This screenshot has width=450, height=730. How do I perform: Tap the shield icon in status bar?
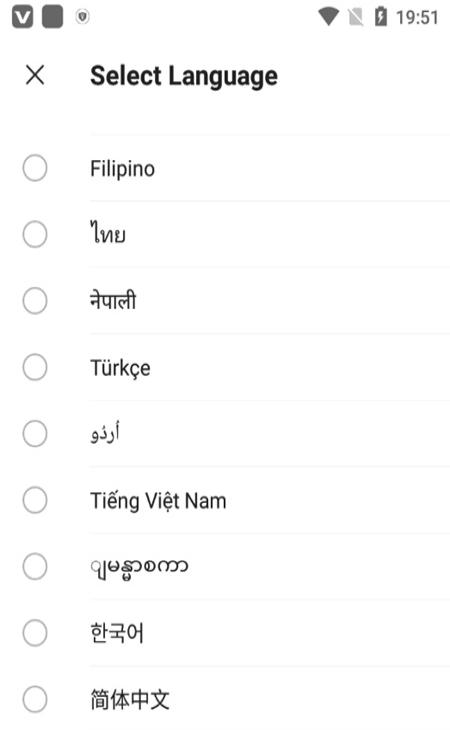pos(82,17)
